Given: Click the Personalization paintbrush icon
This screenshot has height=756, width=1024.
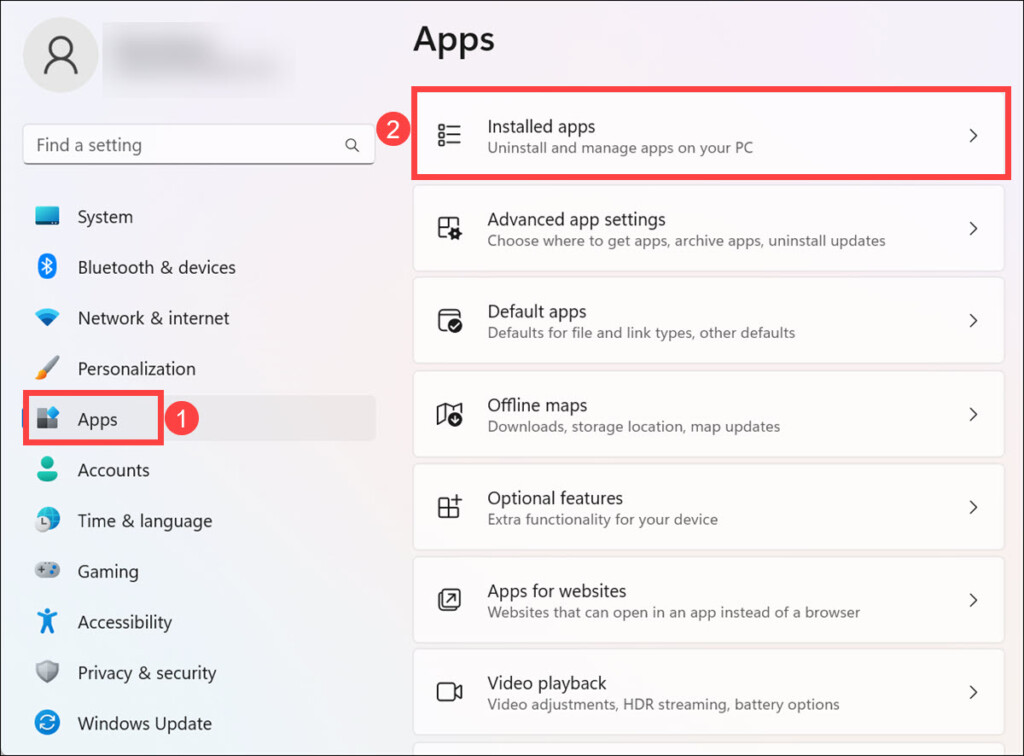Looking at the screenshot, I should coord(47,368).
